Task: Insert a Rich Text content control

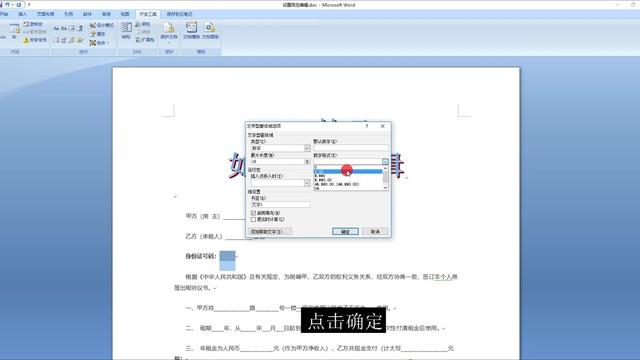Action: (x=56, y=29)
